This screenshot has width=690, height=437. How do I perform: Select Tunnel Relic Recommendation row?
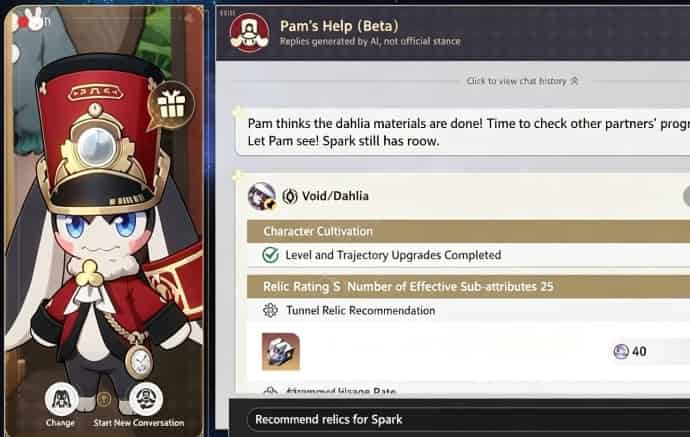(x=468, y=310)
